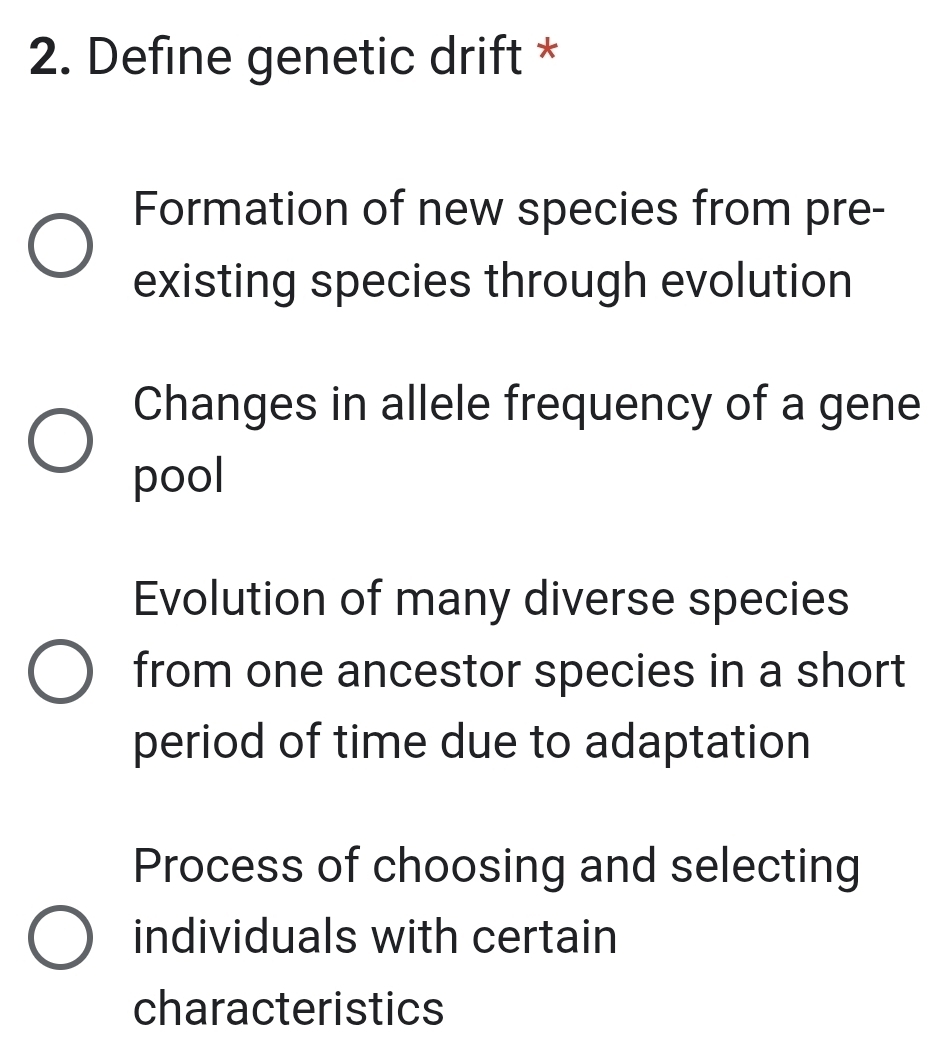This screenshot has width=933, height=1052.
Task: Click the word 'characteristics' in last option
Action: [287, 1010]
